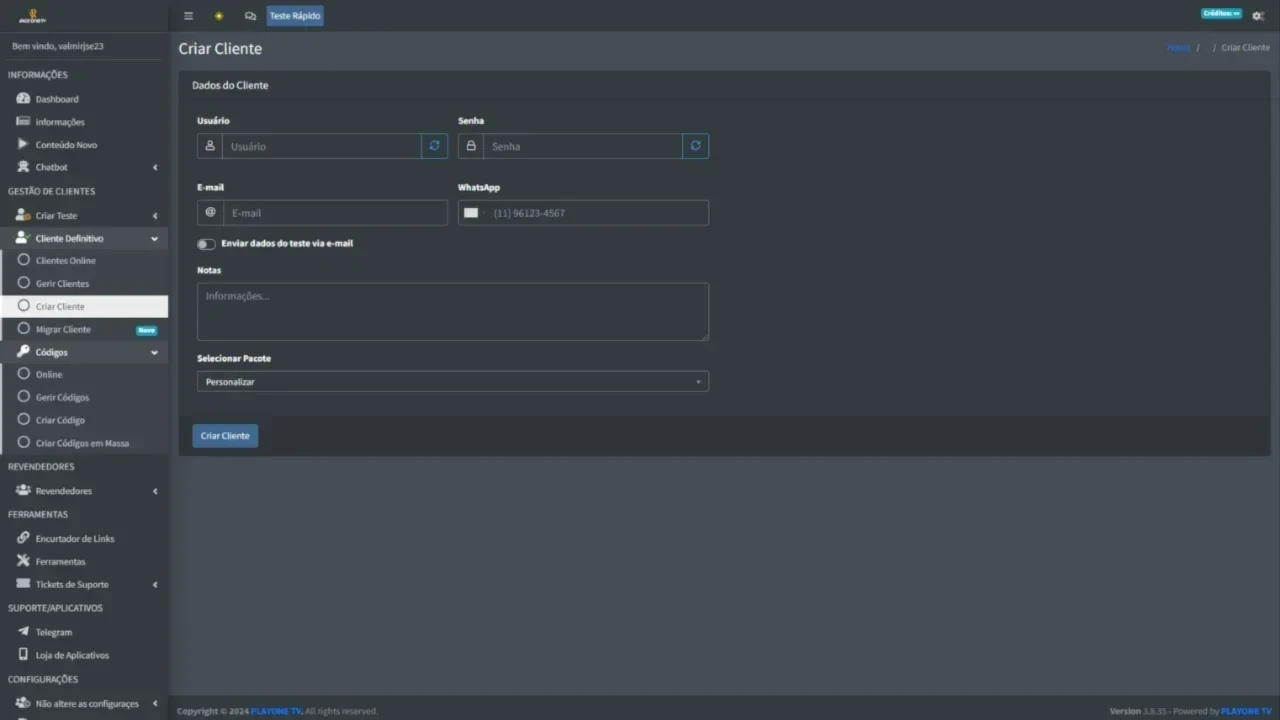Open Migrar Cliente menu item
This screenshot has width=1280, height=720.
click(x=63, y=330)
